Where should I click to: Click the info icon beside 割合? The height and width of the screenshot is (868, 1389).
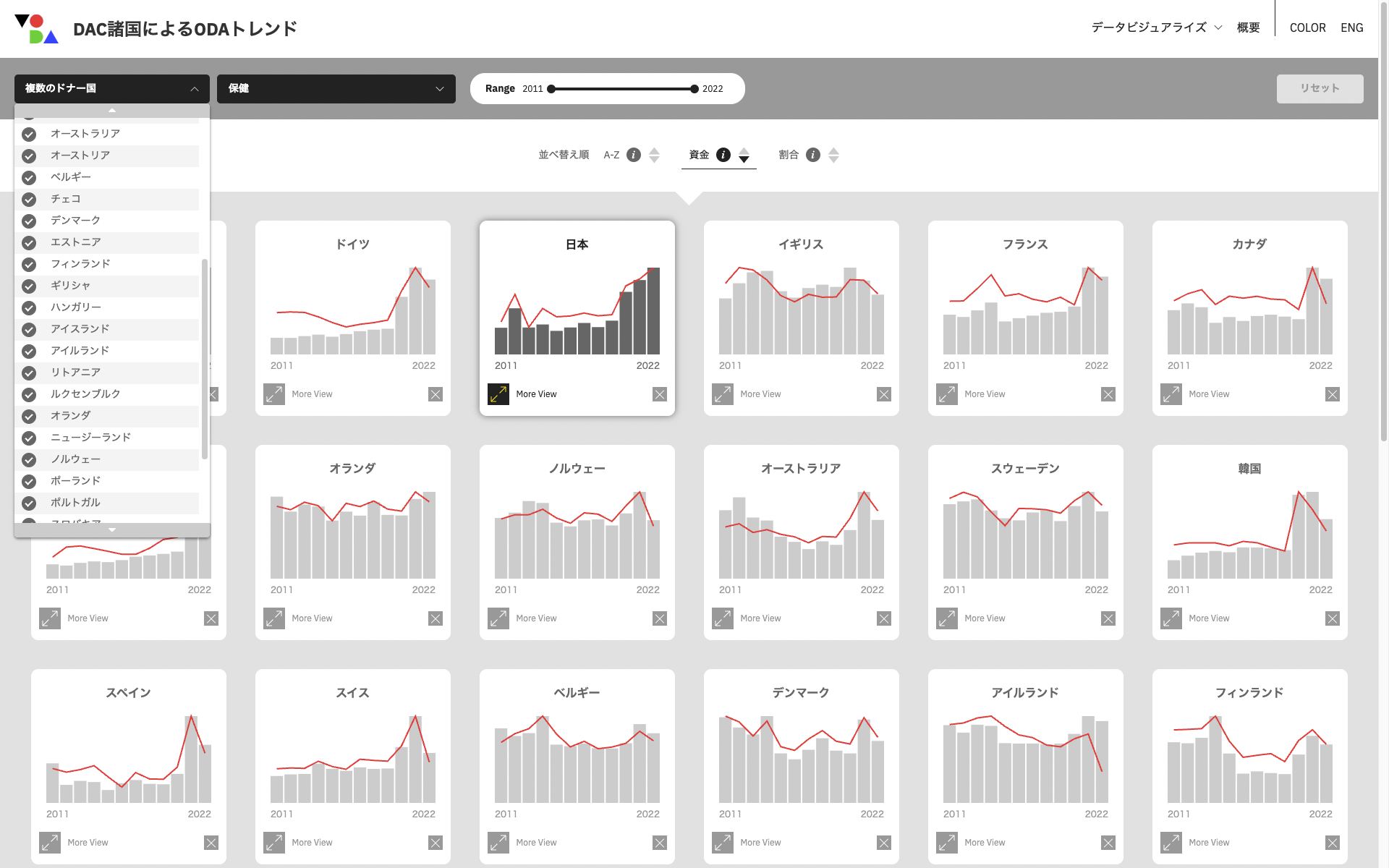[812, 155]
